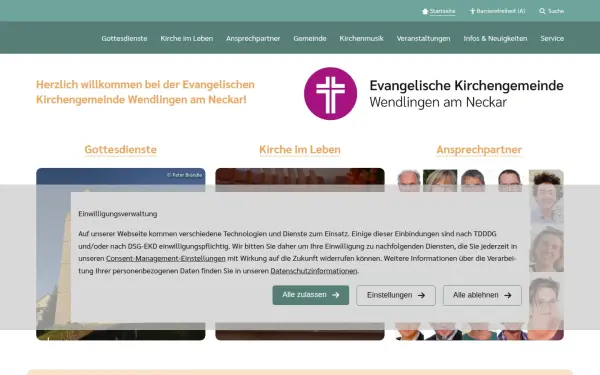Open the Startseite link
The image size is (600, 375).
pyautogui.click(x=442, y=11)
